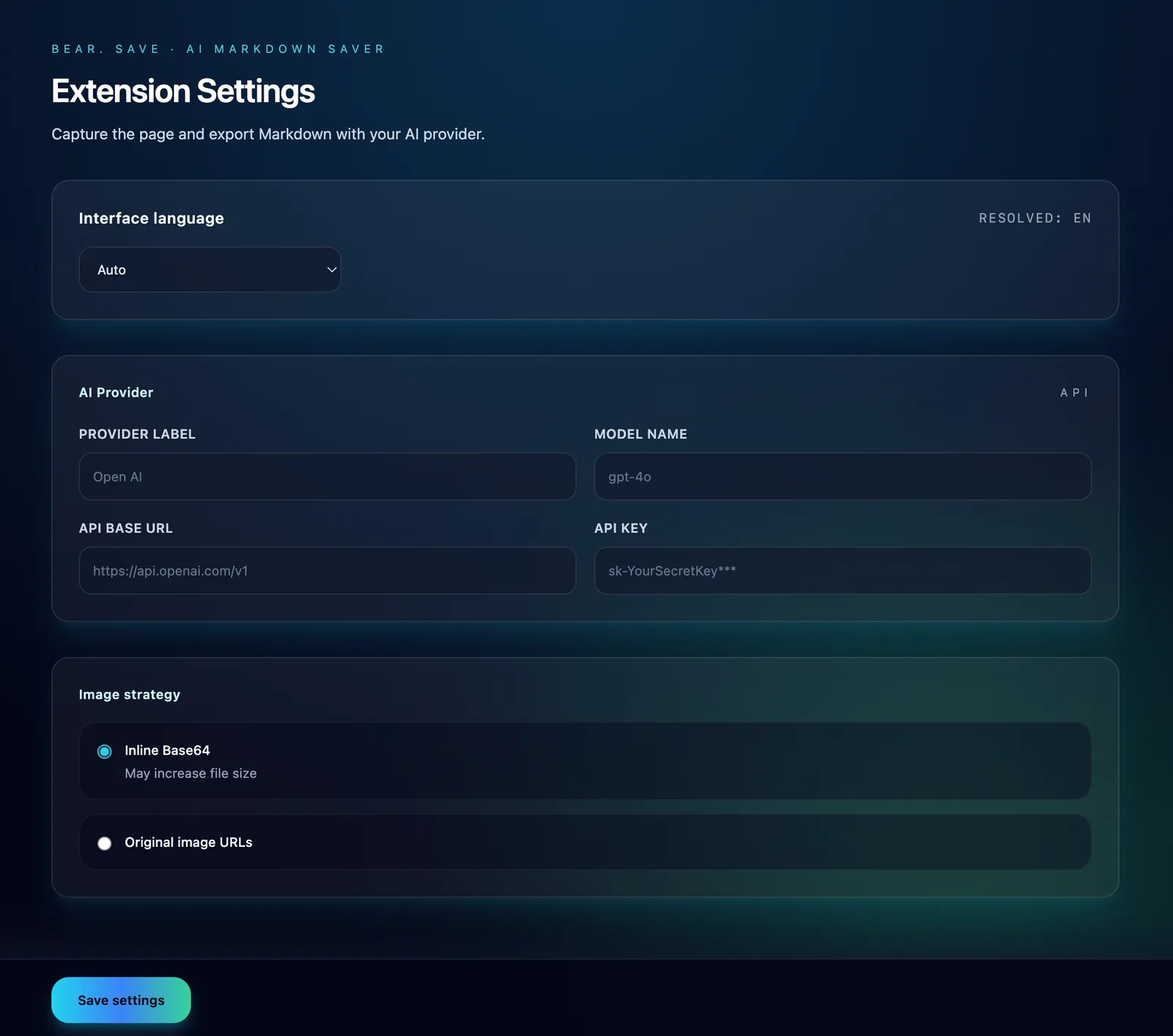
Task: Click the Interface language panel title
Action: click(x=151, y=218)
